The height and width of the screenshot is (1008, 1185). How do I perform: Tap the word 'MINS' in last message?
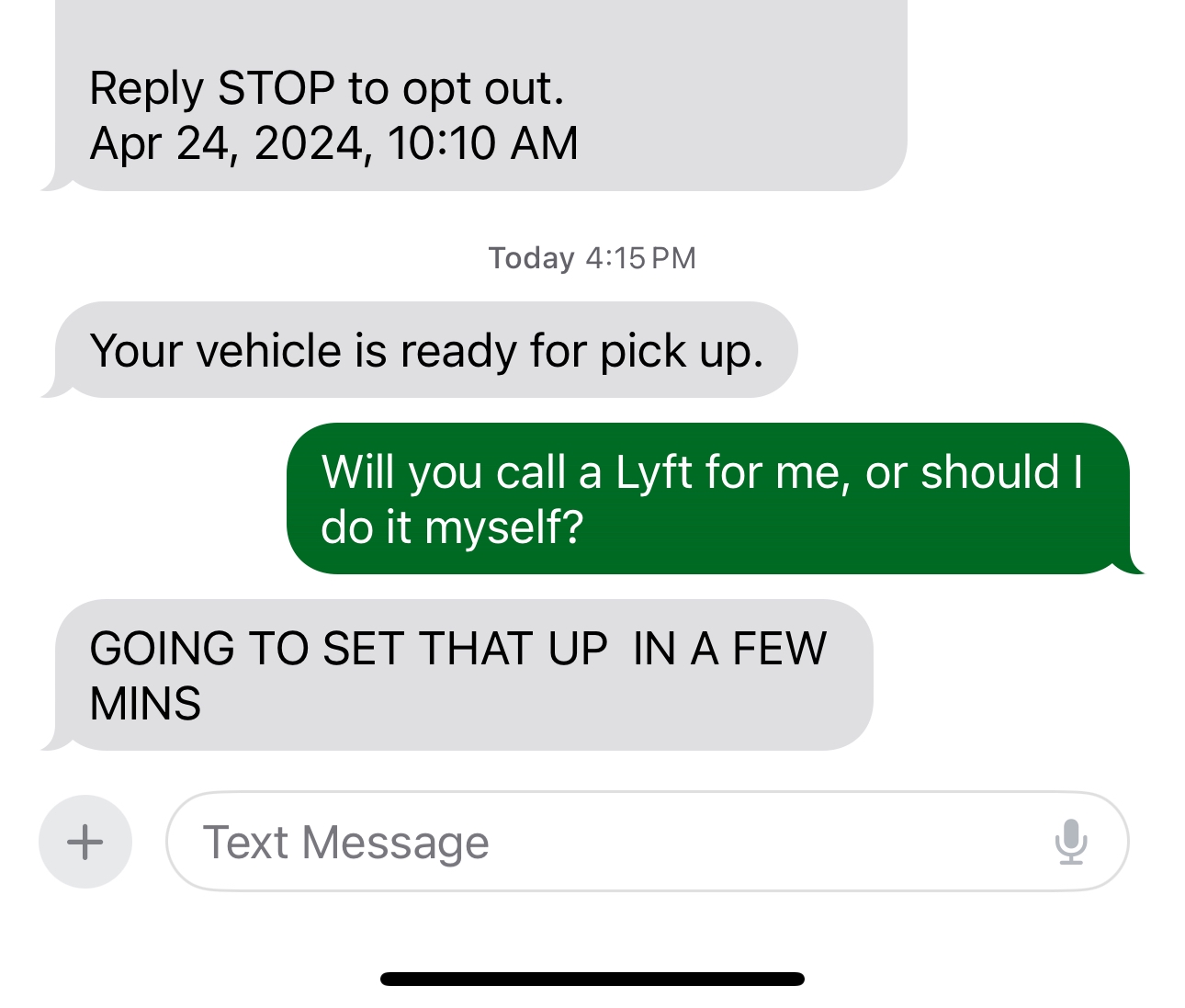point(145,704)
